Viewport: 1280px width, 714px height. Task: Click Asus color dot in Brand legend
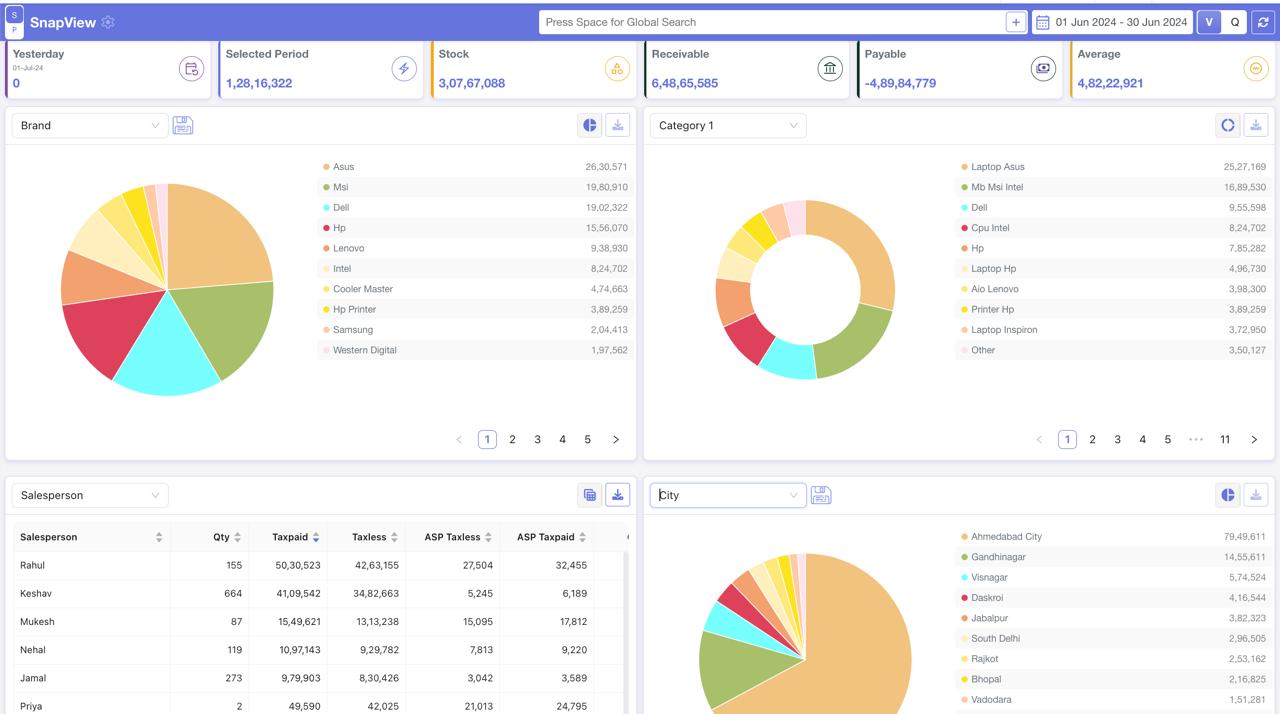pyautogui.click(x=326, y=167)
